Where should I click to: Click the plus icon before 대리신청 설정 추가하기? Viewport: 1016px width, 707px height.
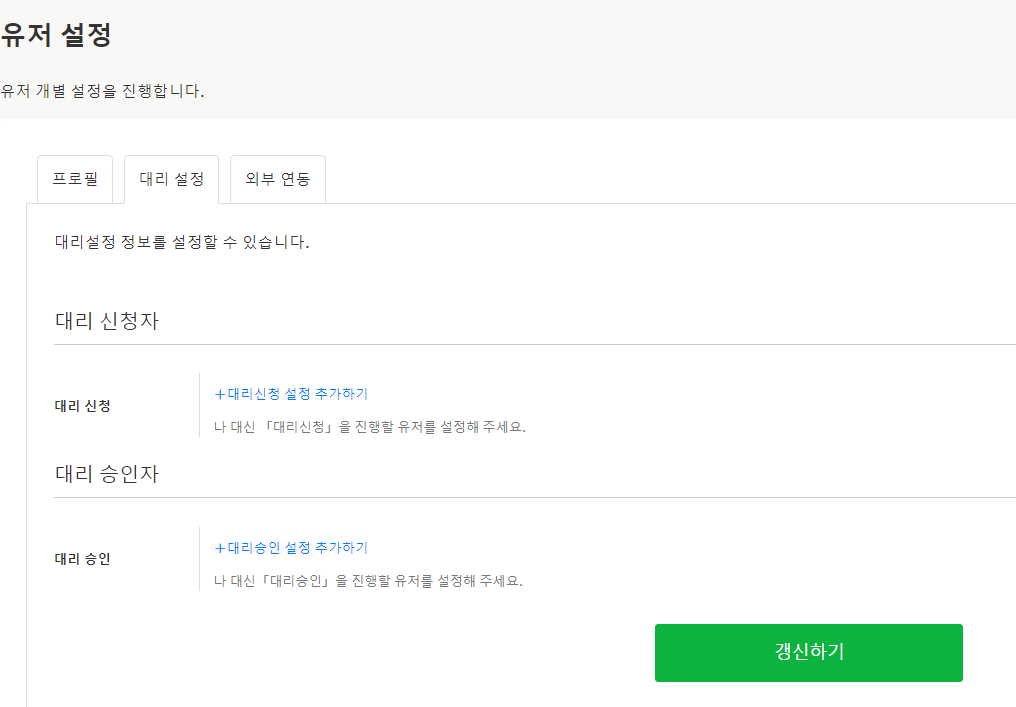[x=220, y=394]
